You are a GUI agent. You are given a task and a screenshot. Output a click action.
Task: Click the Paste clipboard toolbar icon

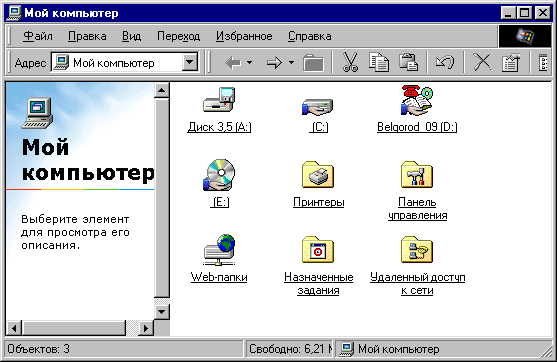click(408, 63)
